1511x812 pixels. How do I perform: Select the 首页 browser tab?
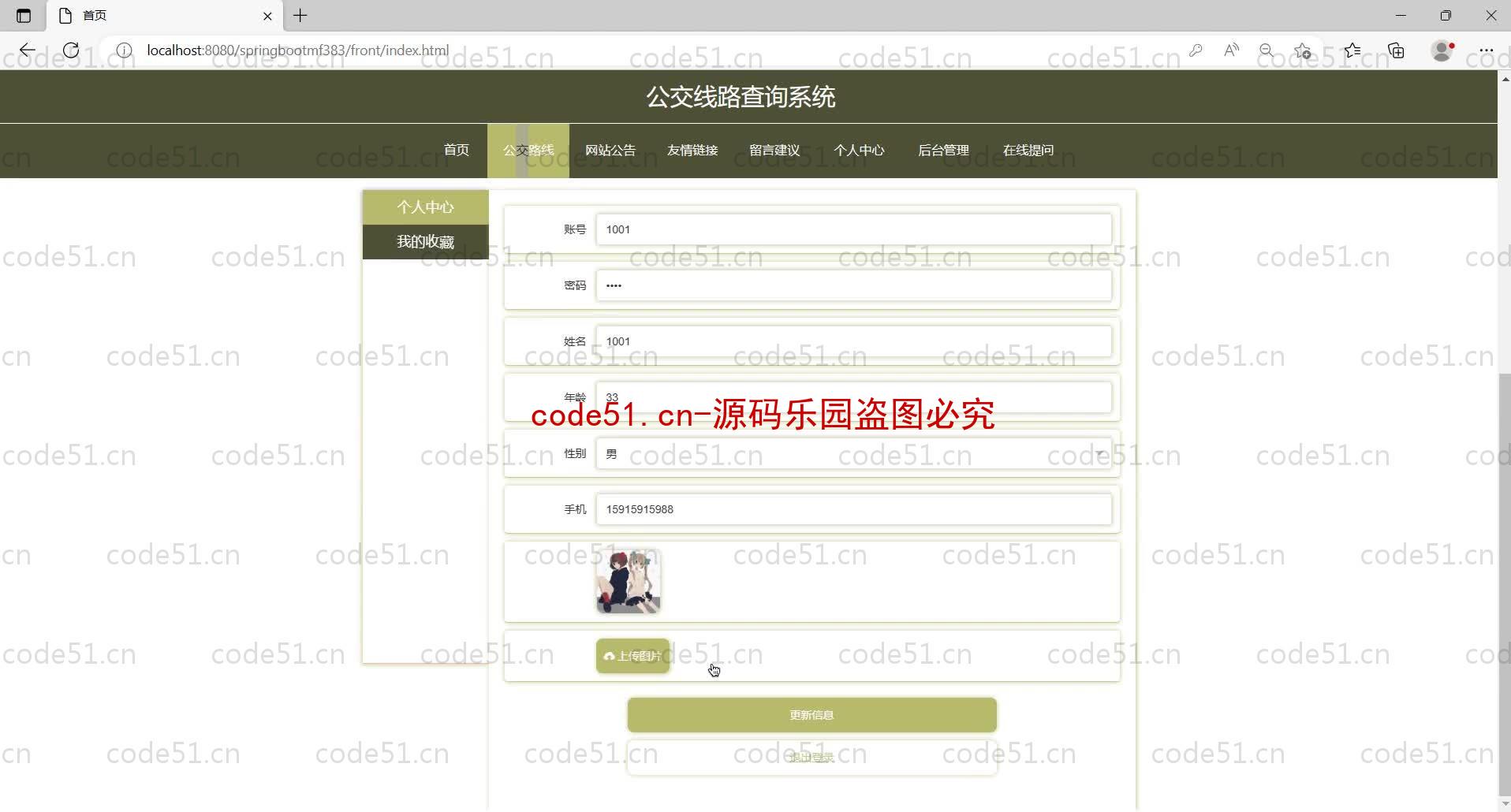click(x=166, y=16)
